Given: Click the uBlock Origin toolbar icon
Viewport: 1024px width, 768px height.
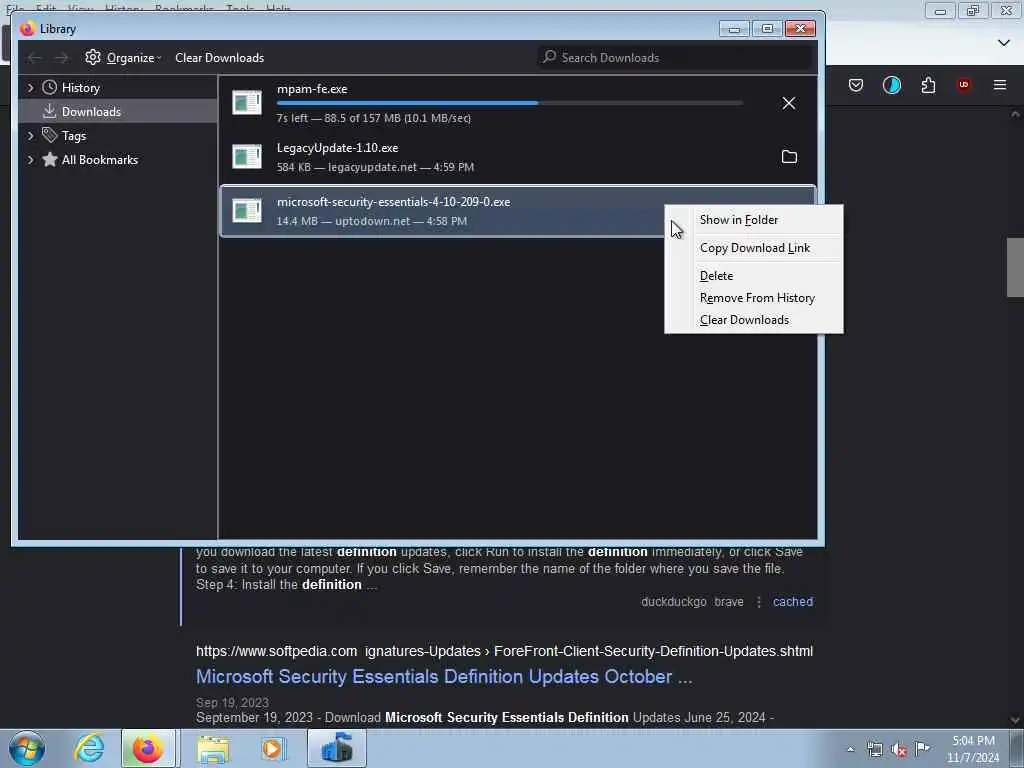Looking at the screenshot, I should point(964,85).
